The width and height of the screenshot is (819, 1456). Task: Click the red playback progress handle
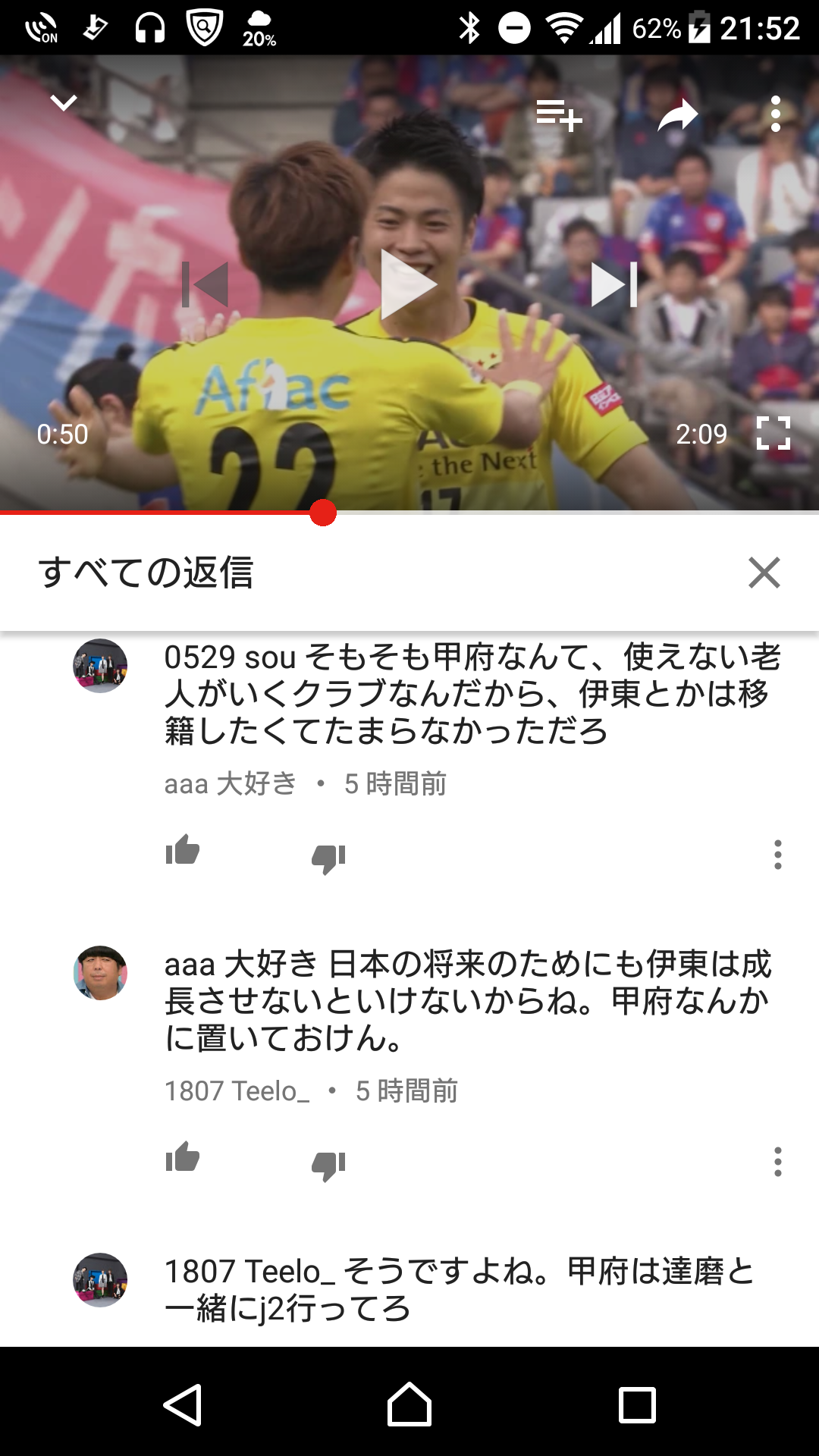pos(323,513)
